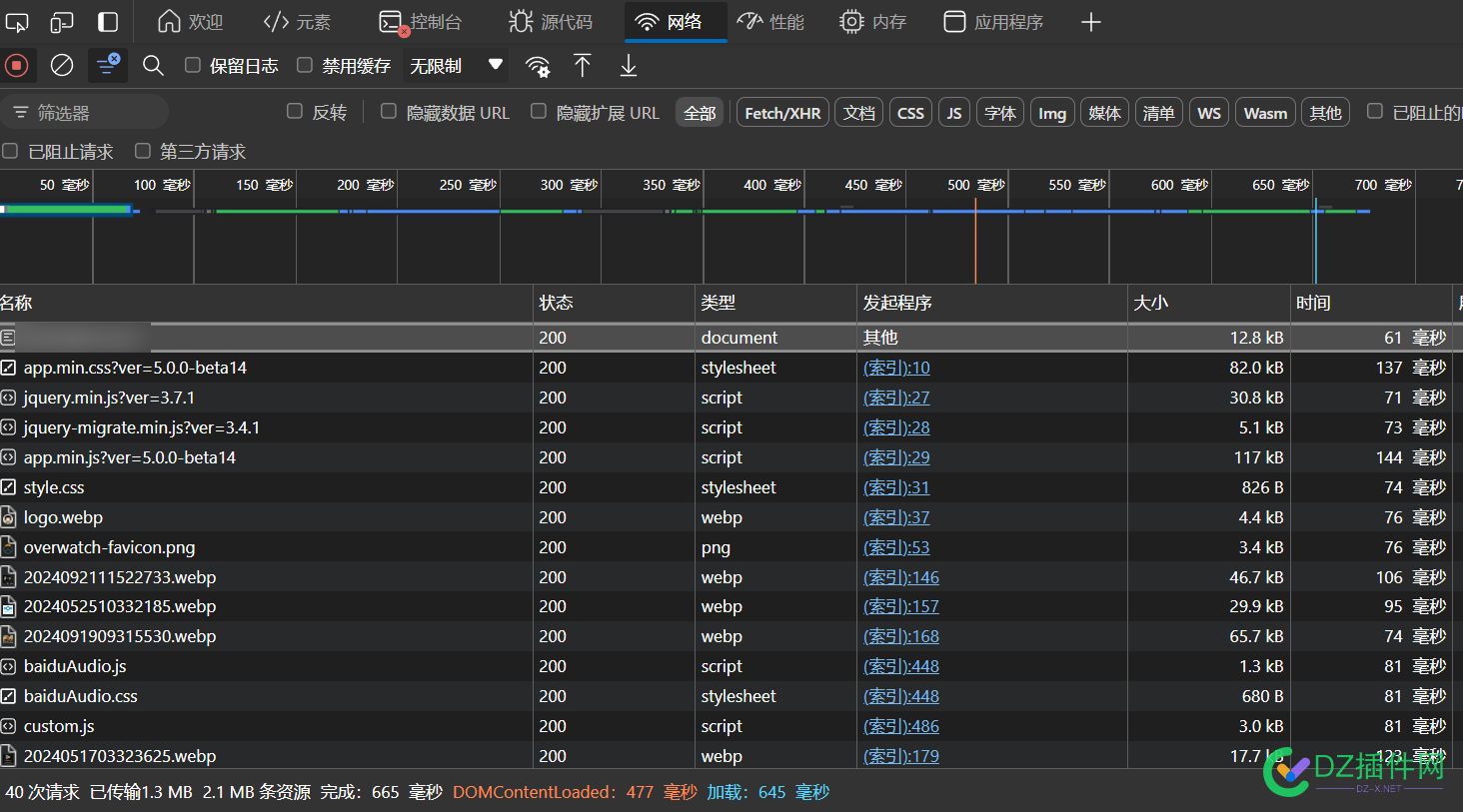Click script icon beside jquery.min.js
The image size is (1463, 812).
8,398
